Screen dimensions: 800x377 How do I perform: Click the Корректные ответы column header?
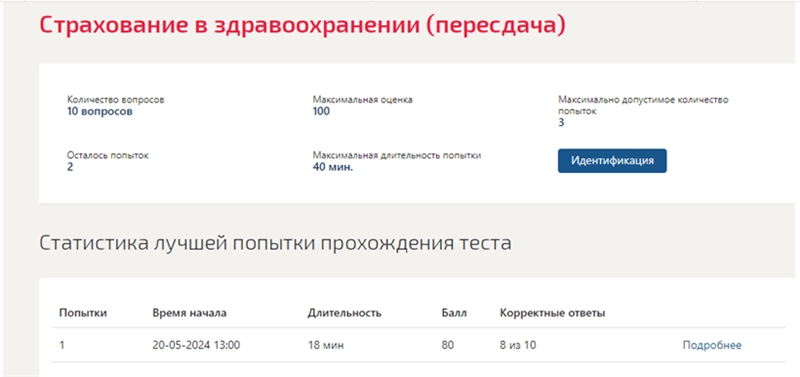[553, 313]
